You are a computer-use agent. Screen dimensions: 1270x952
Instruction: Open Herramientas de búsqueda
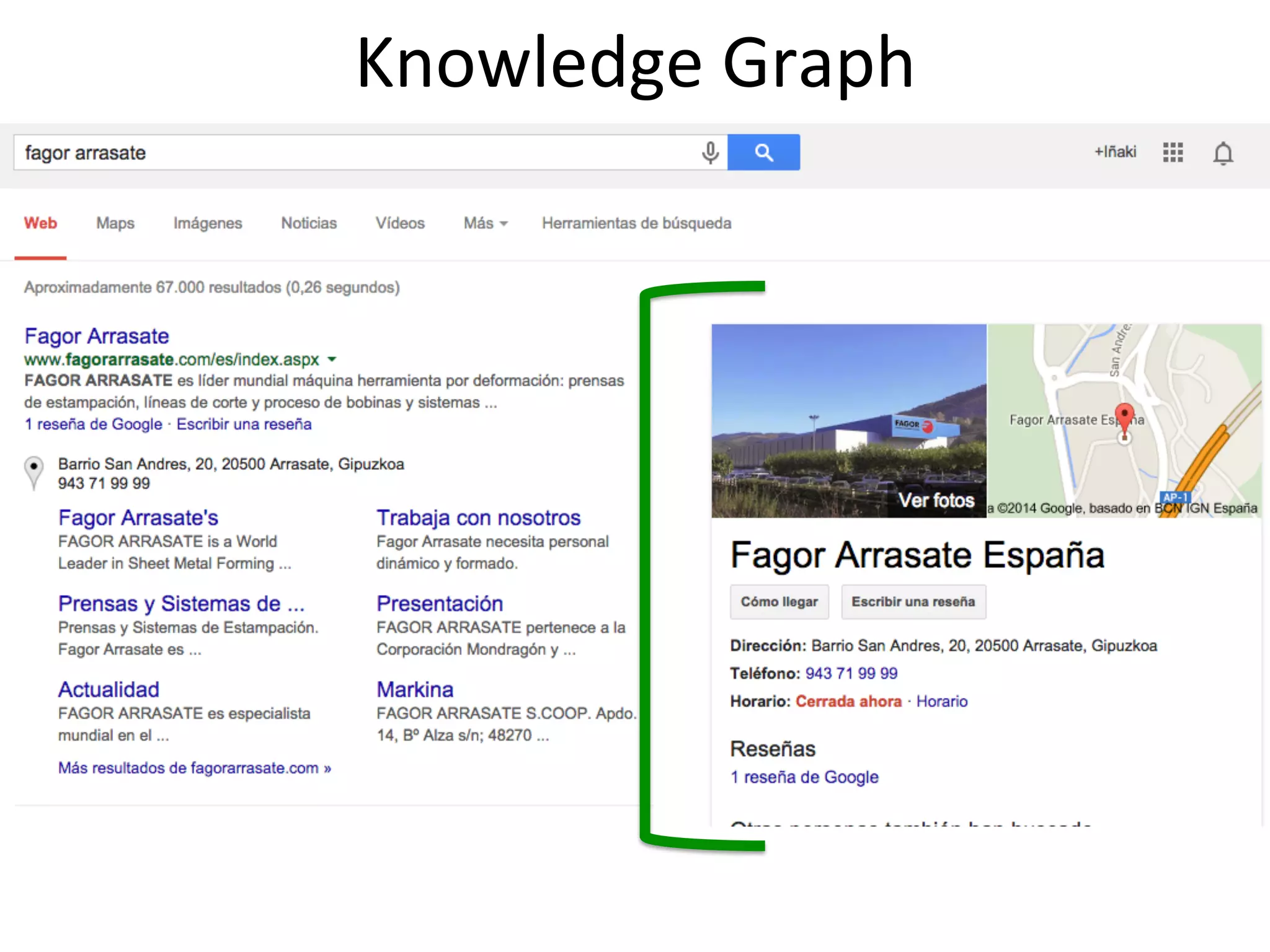tap(636, 223)
